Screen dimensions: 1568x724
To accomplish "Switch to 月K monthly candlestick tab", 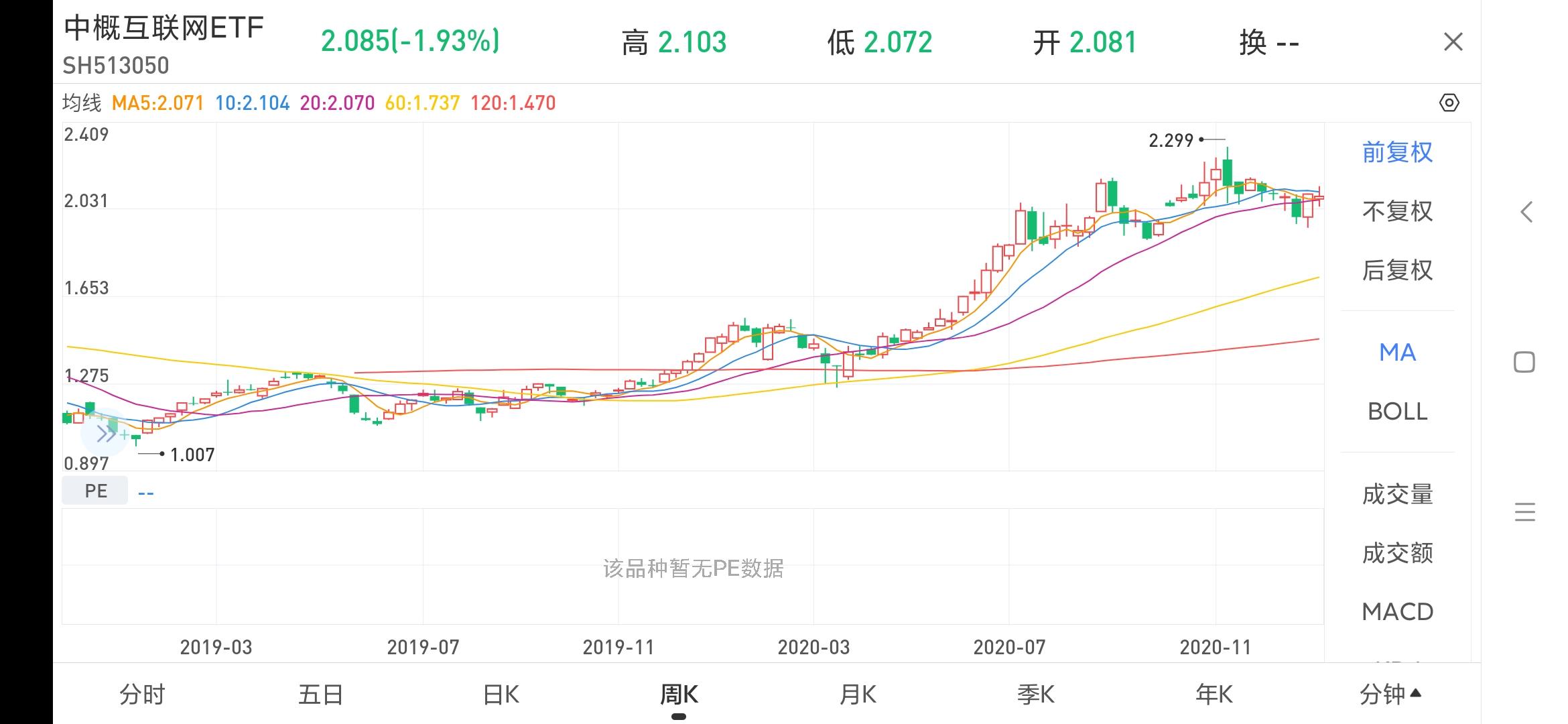I will click(858, 695).
